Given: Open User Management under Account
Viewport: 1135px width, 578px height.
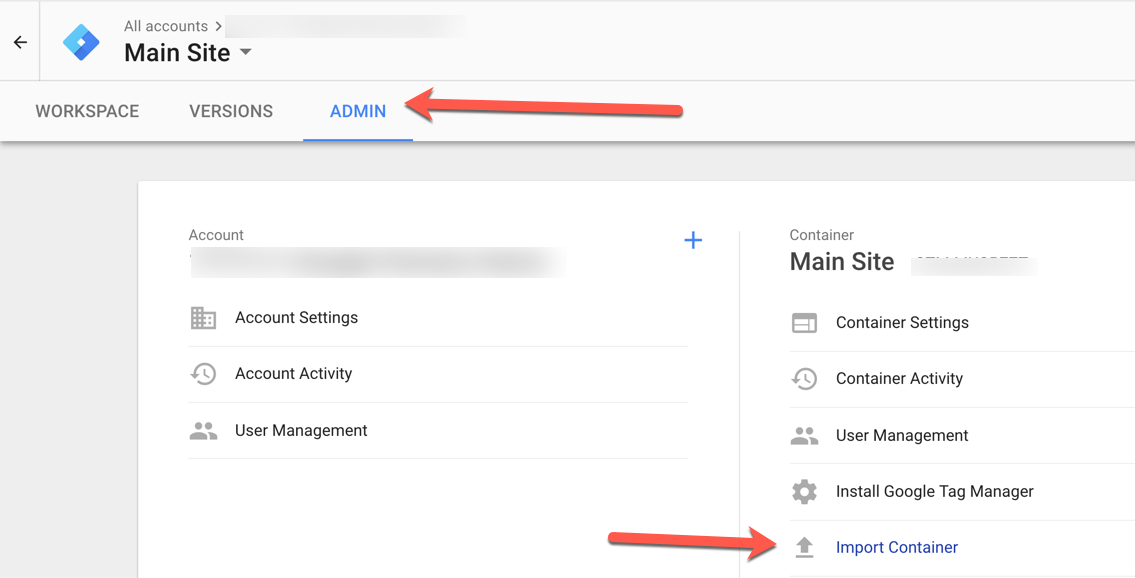Looking at the screenshot, I should click(x=301, y=430).
